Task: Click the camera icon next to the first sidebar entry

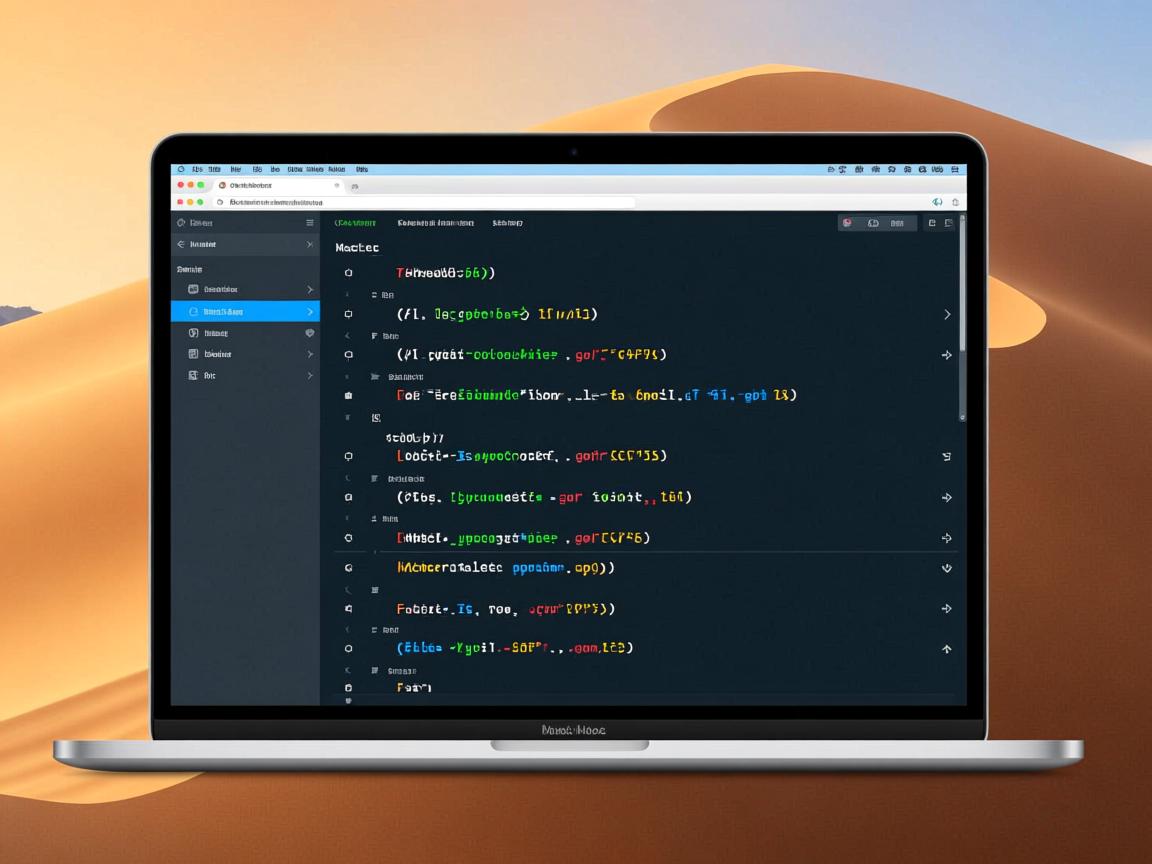Action: (194, 288)
